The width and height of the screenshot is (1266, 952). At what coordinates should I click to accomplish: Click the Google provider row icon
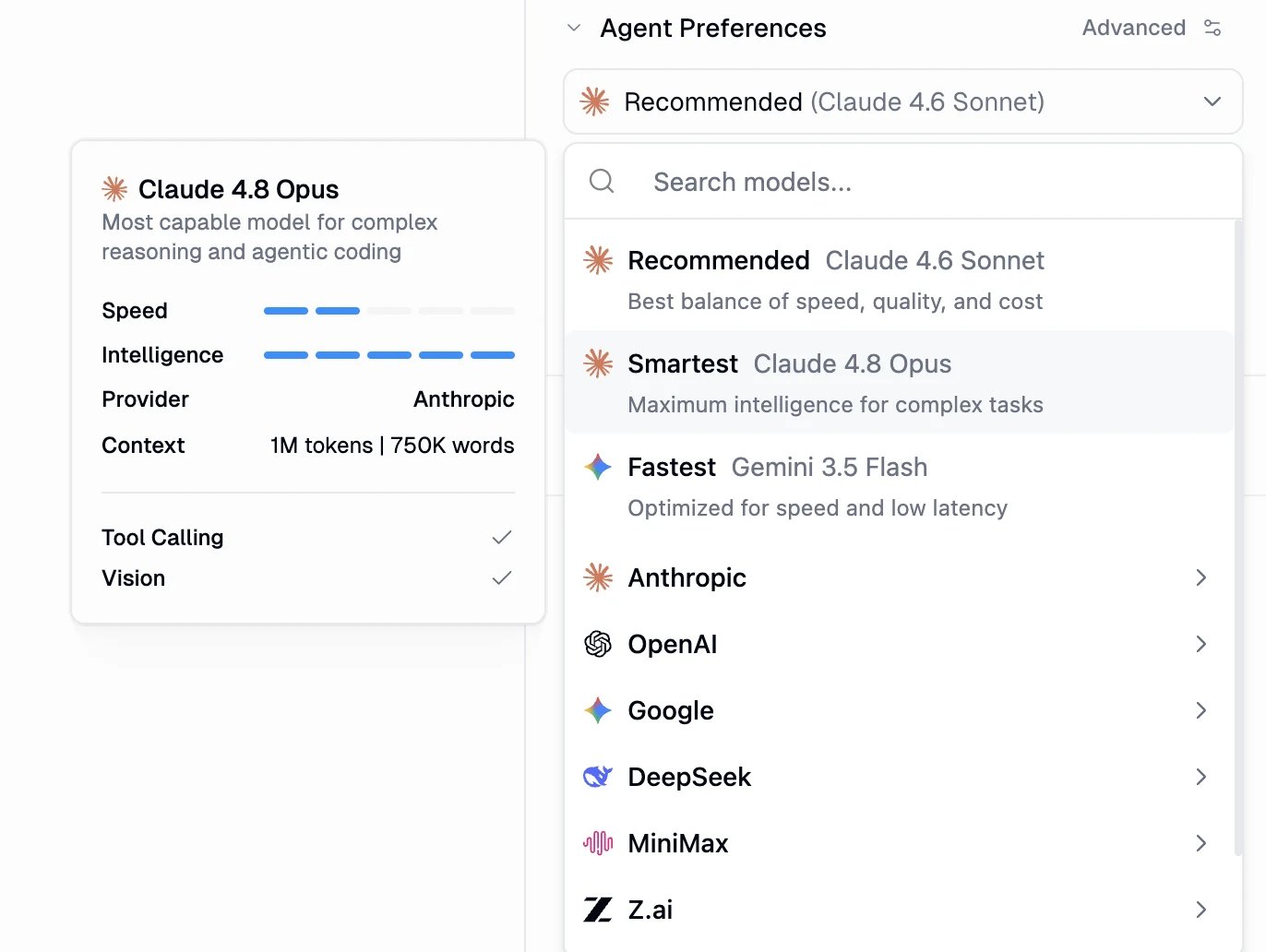tap(598, 710)
